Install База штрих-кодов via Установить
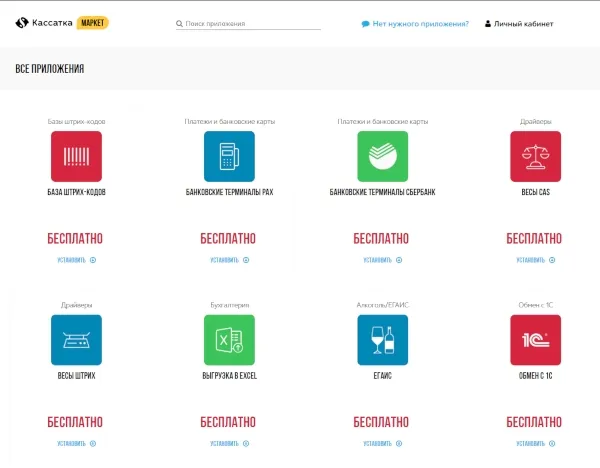 [77, 260]
